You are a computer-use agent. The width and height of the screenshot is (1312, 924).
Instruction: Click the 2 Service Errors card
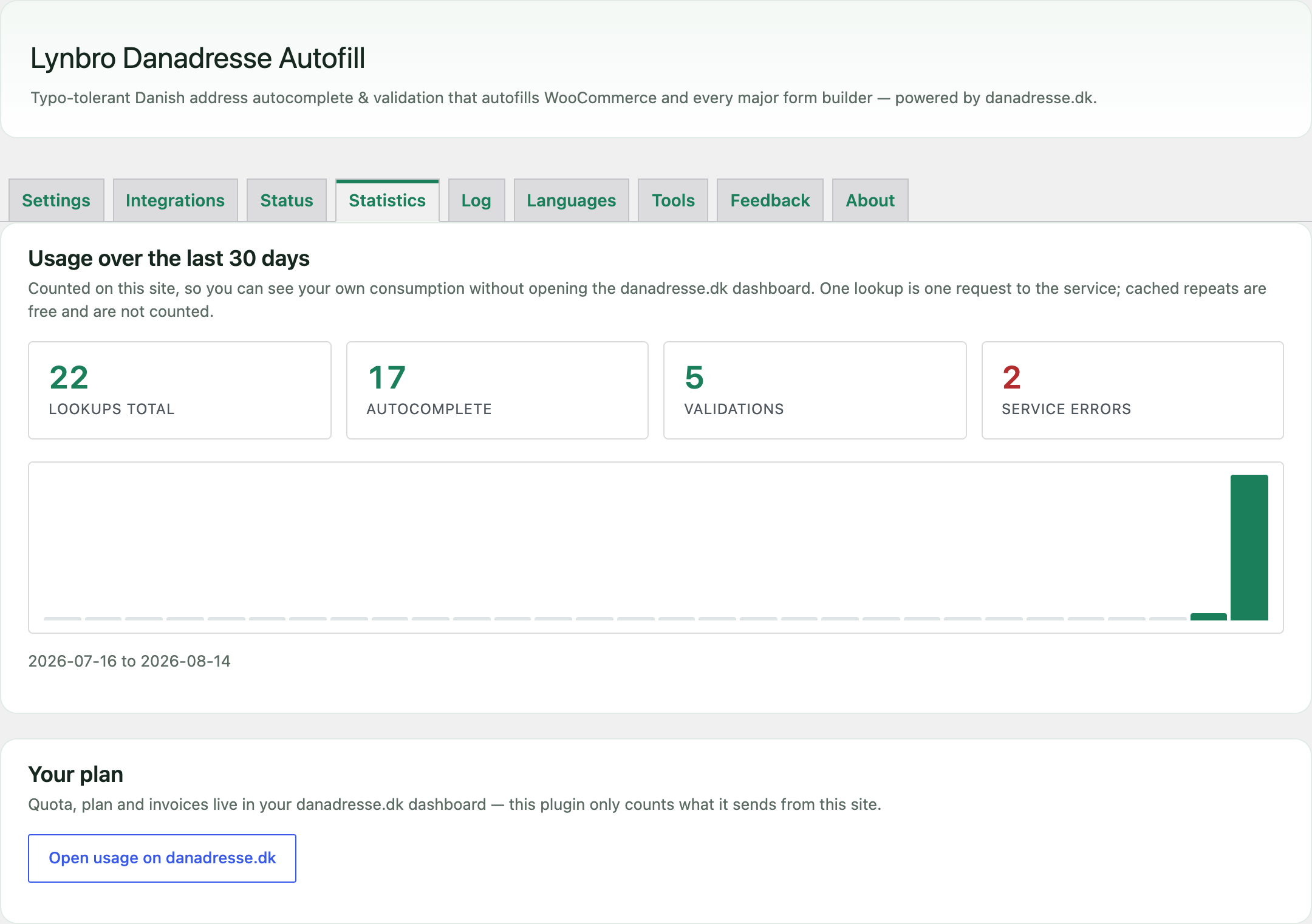[x=1133, y=390]
